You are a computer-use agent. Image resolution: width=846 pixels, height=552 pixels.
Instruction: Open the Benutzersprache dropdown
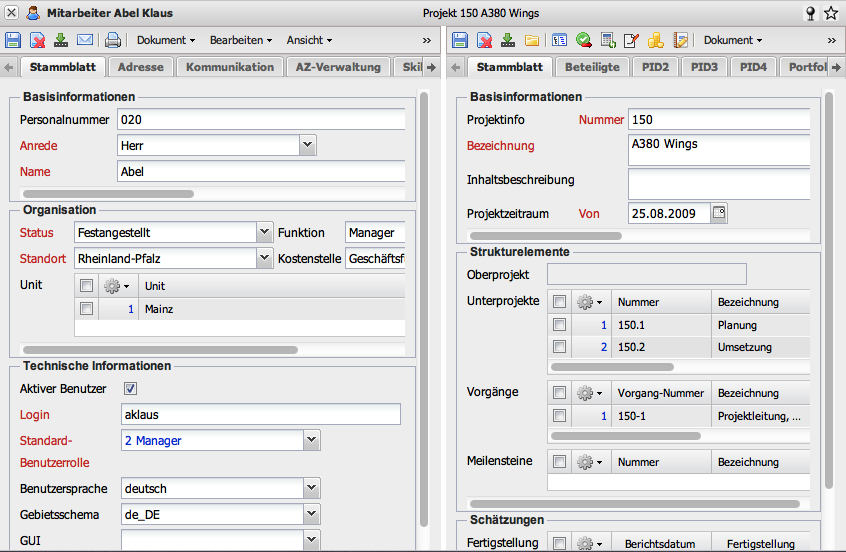click(x=312, y=488)
